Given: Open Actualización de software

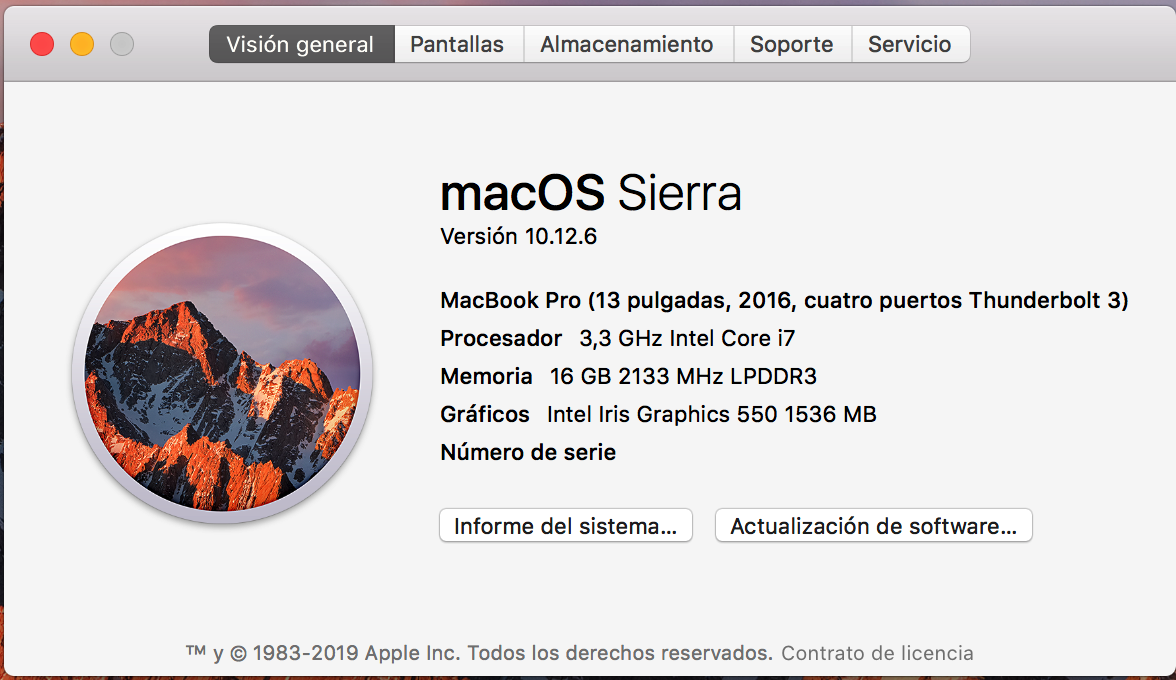Looking at the screenshot, I should coord(873,526).
